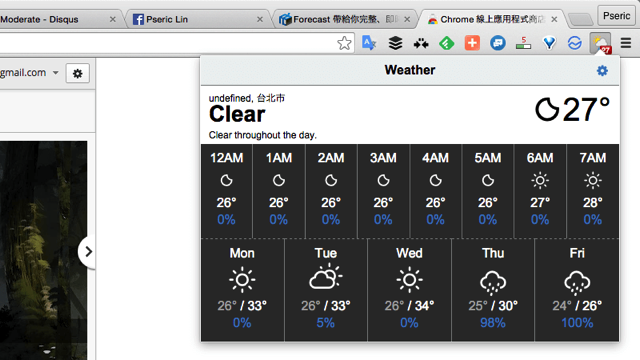Screen dimensions: 640x360
Task: Select the 6AM hourly forecast column
Action: tap(540, 191)
